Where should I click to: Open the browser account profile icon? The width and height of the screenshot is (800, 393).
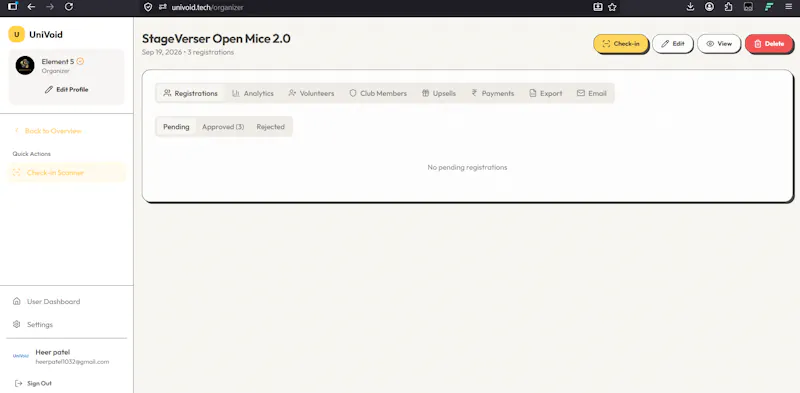point(709,7)
